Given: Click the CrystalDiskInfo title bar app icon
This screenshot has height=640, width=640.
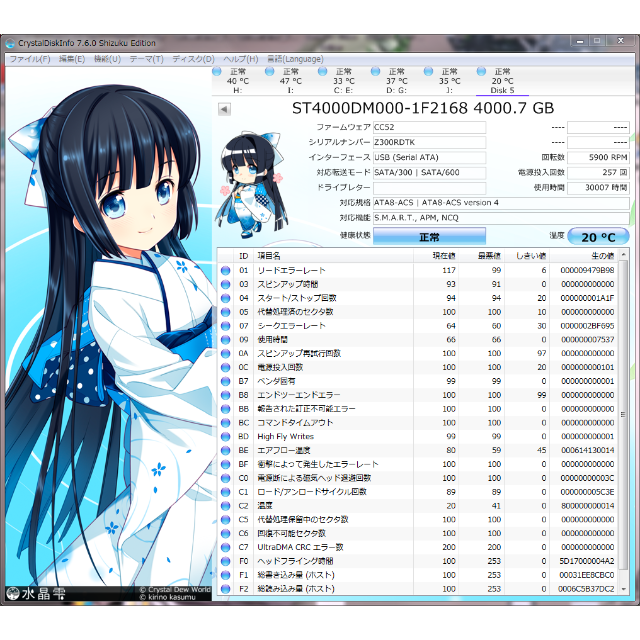Looking at the screenshot, I should pos(10,43).
